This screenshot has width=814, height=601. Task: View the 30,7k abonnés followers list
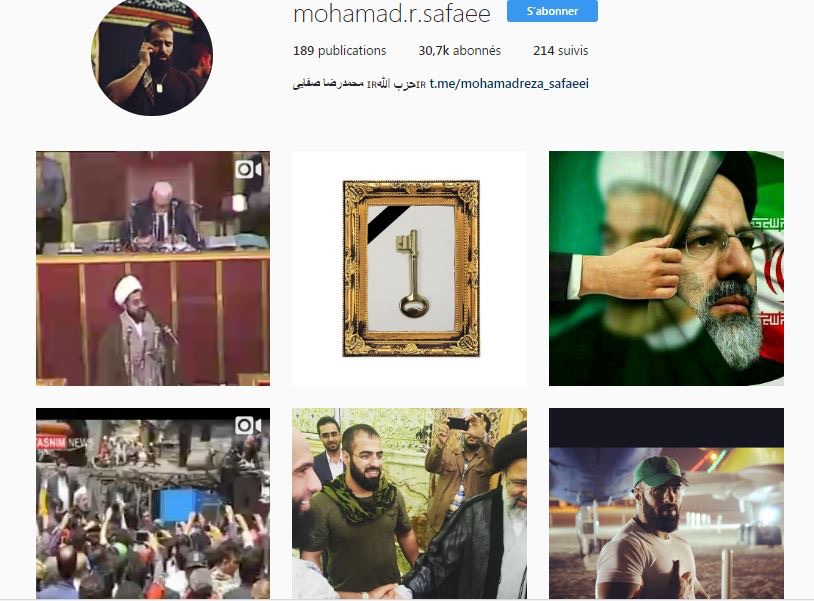459,51
